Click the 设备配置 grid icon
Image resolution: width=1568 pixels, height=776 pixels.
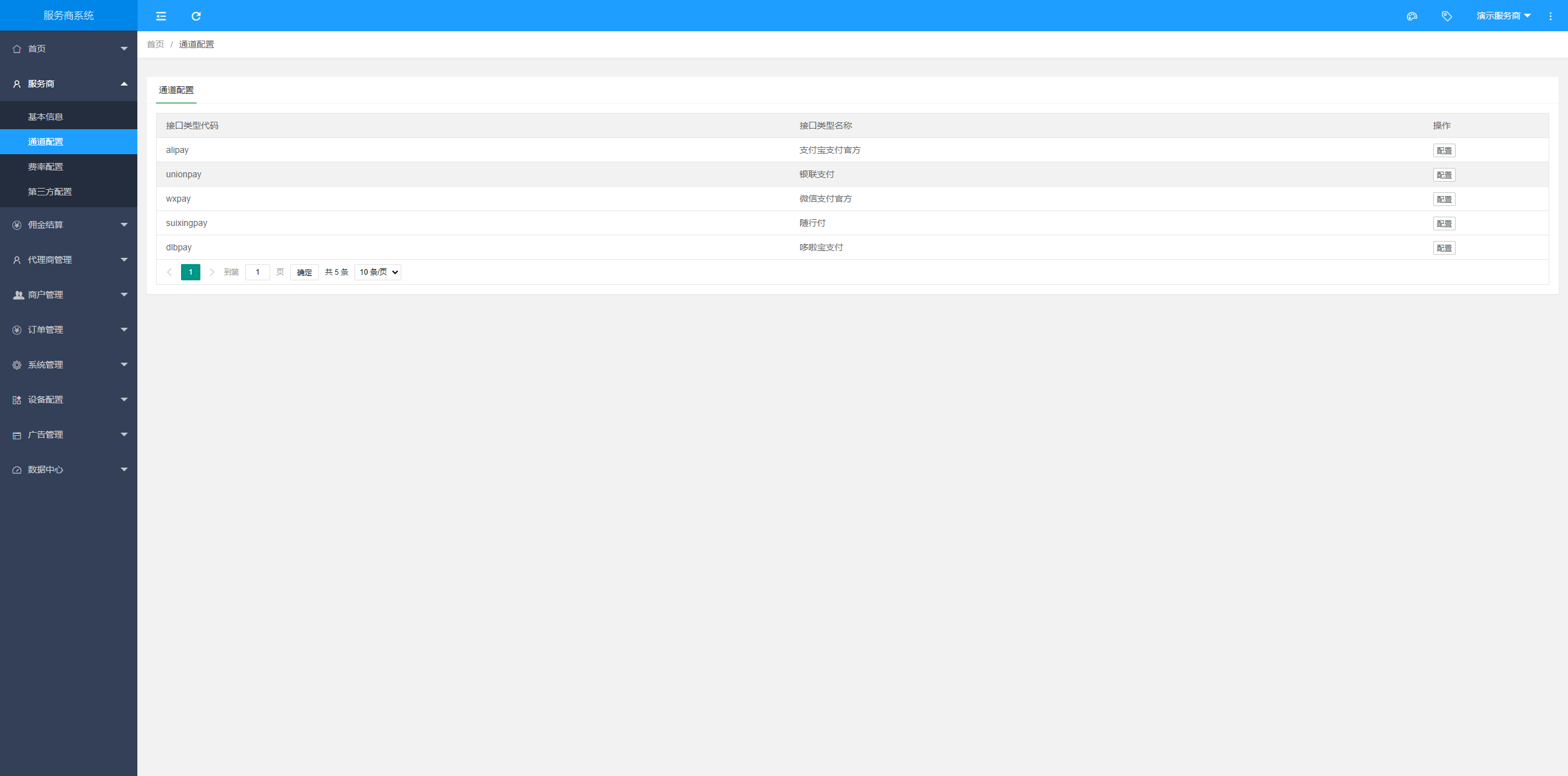coord(17,400)
